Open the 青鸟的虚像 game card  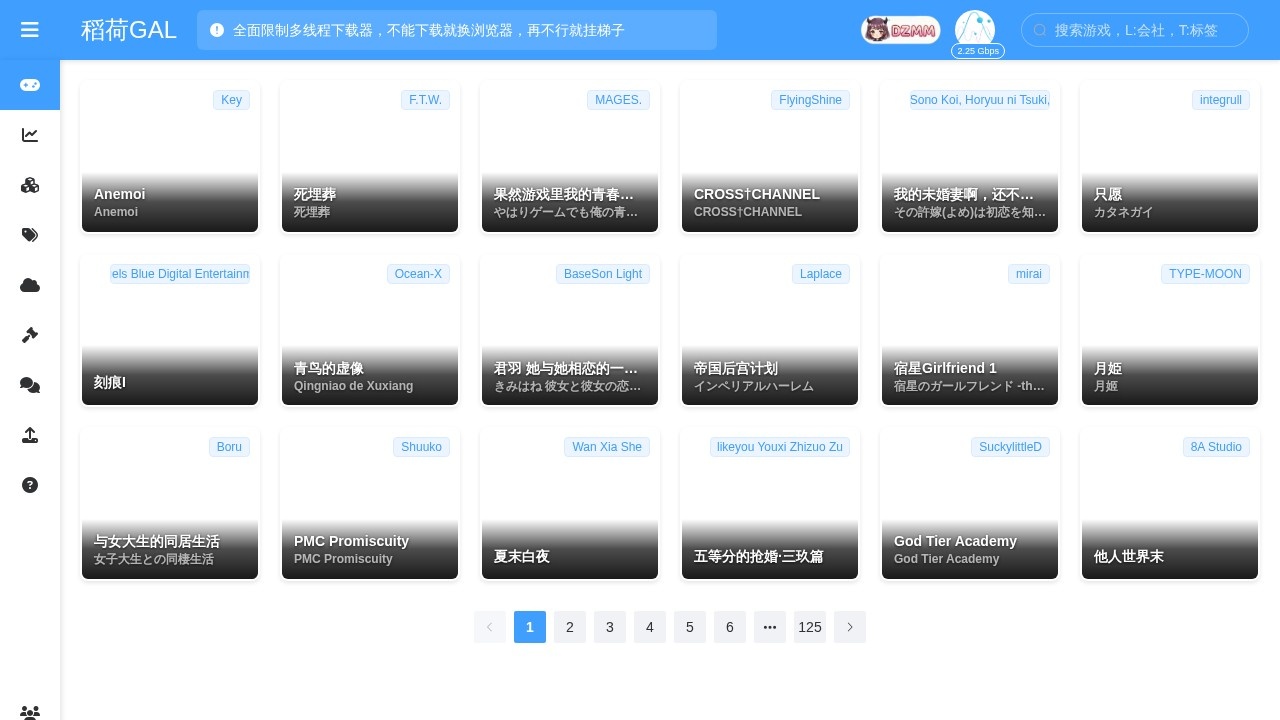click(x=370, y=330)
